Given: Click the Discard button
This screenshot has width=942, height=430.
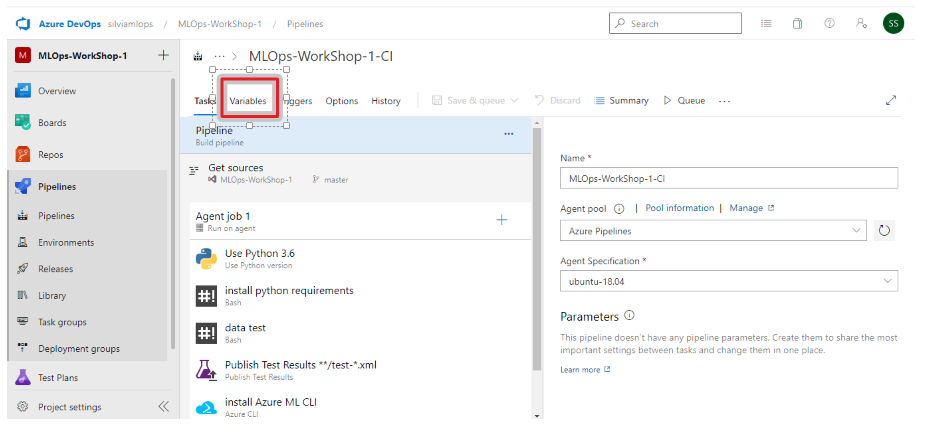Looking at the screenshot, I should pyautogui.click(x=558, y=100).
